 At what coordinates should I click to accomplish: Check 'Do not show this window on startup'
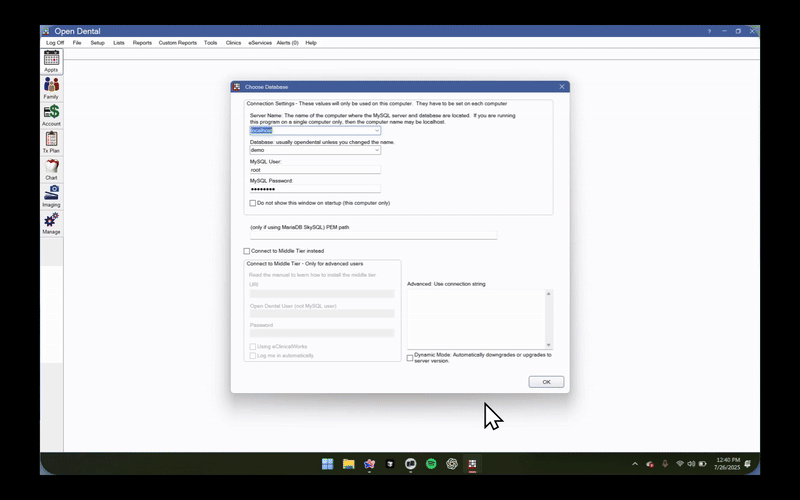(253, 203)
